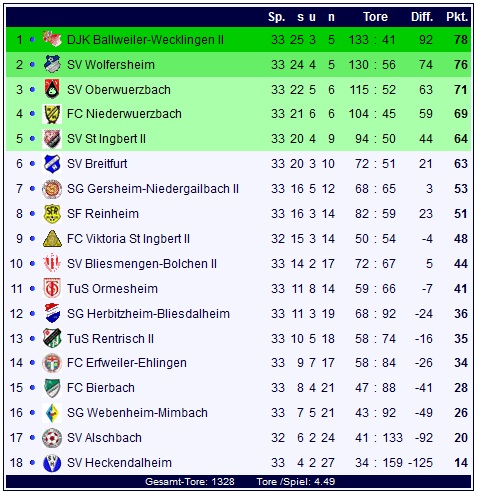Viewport: 479px width, 493px height.
Task: Open the SG Herbitzheim-Bliesdalheim team entry
Action: tap(148, 314)
